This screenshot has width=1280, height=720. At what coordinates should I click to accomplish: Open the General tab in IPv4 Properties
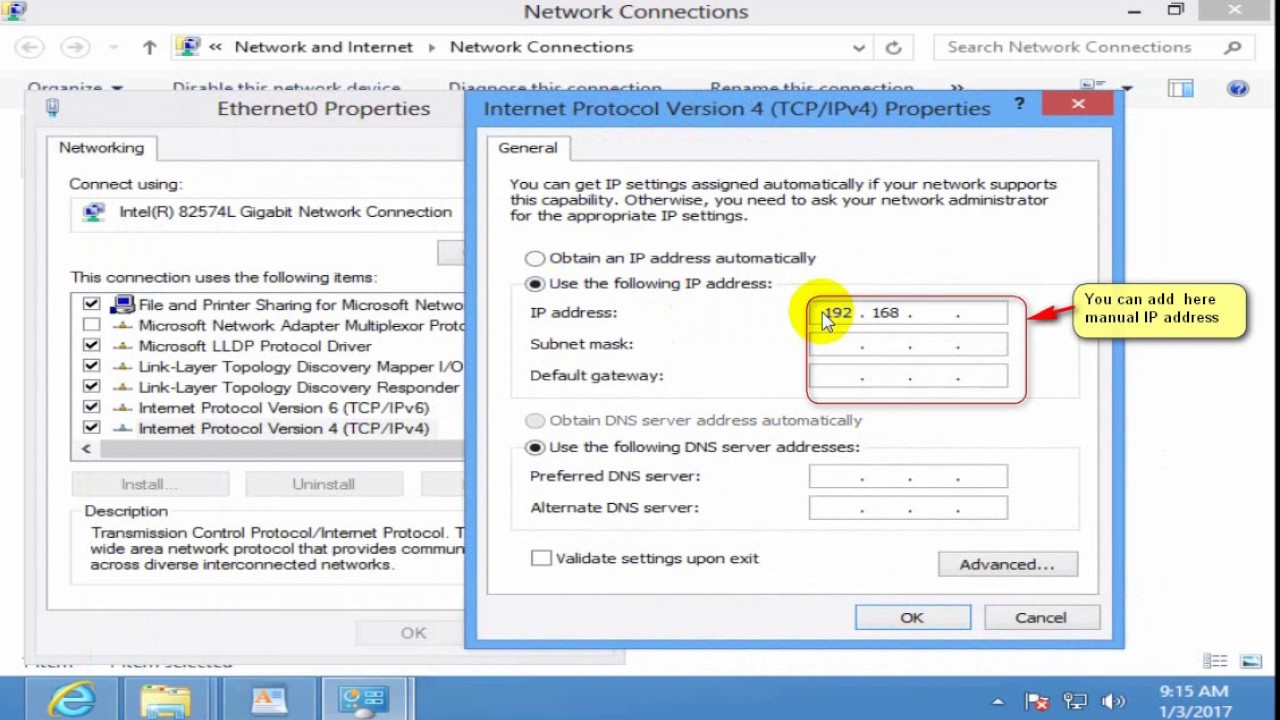[527, 148]
